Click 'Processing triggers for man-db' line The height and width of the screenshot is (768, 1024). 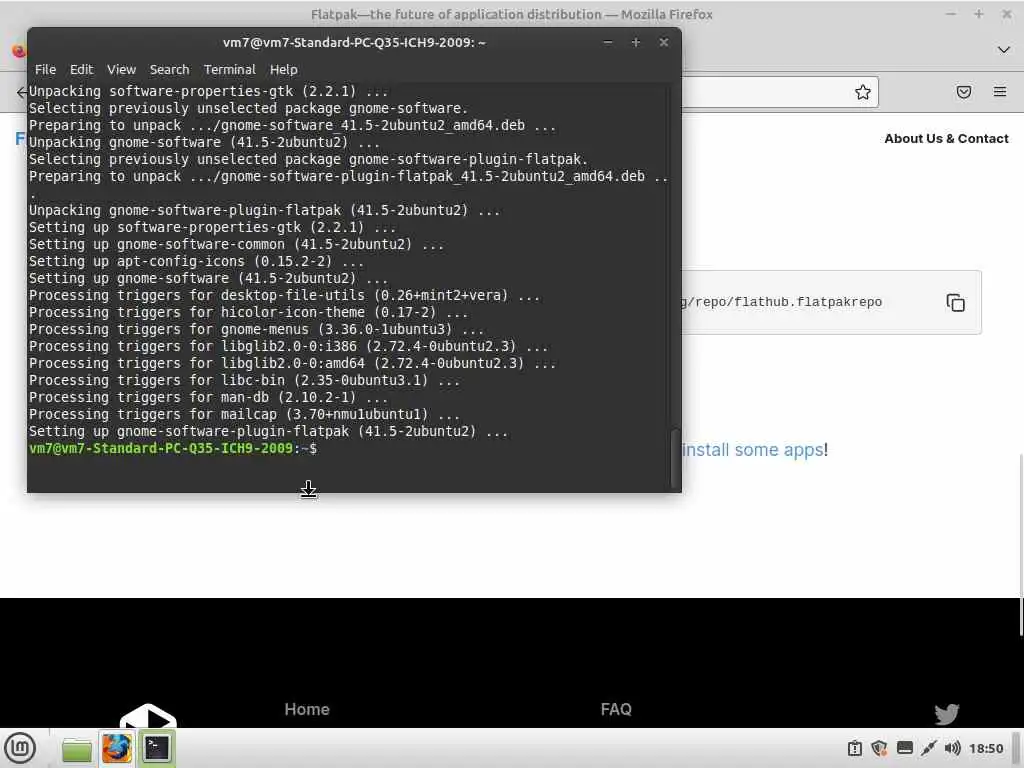(x=208, y=398)
